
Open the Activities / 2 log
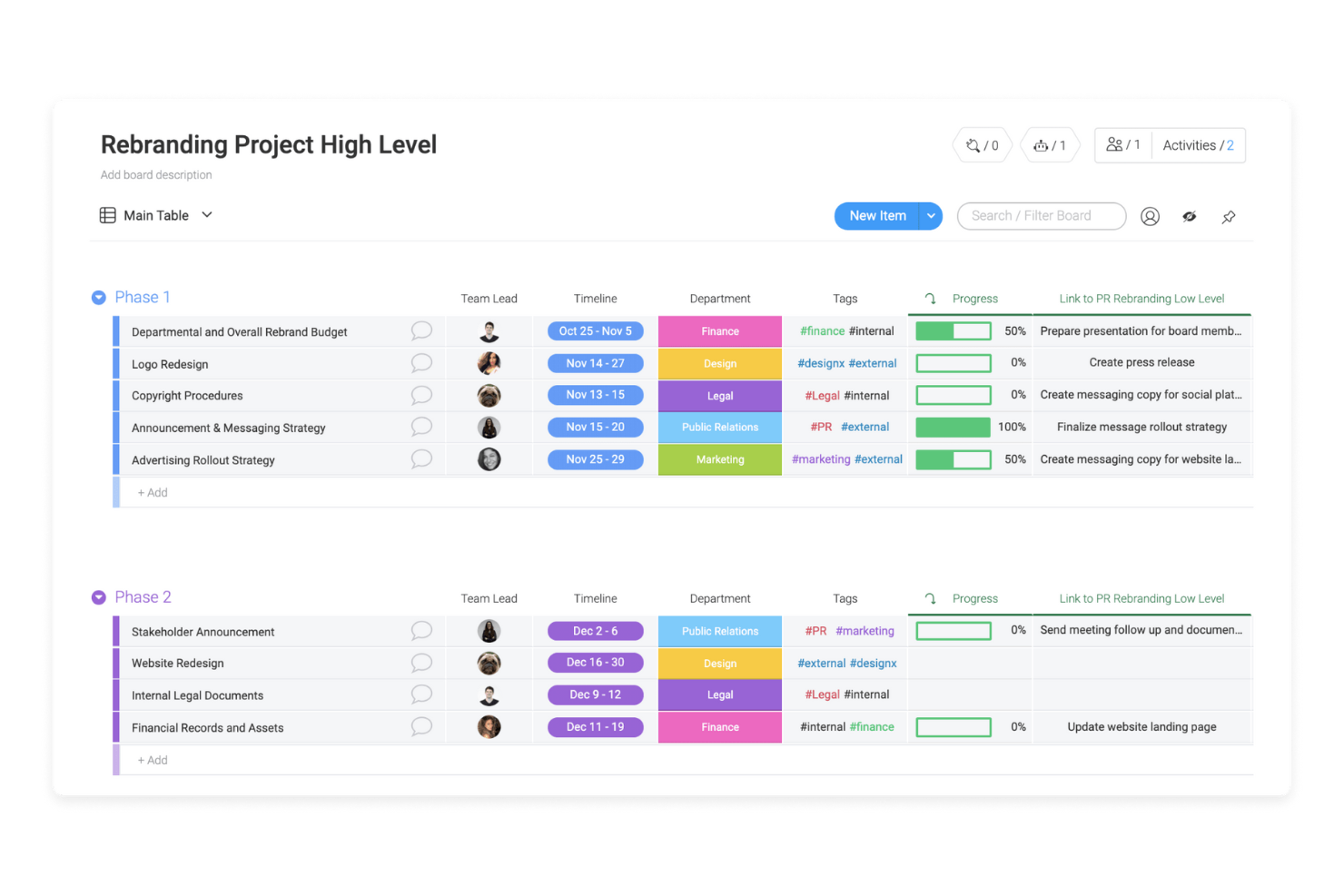point(1196,145)
